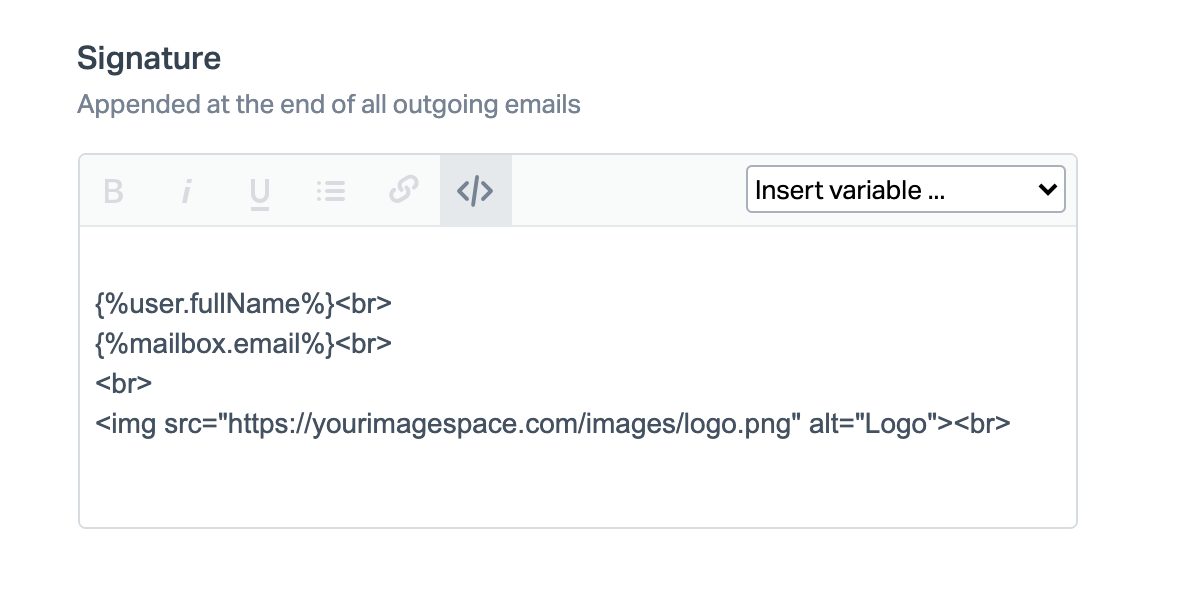Click the Signature section heading
The width and height of the screenshot is (1183, 607).
click(149, 58)
